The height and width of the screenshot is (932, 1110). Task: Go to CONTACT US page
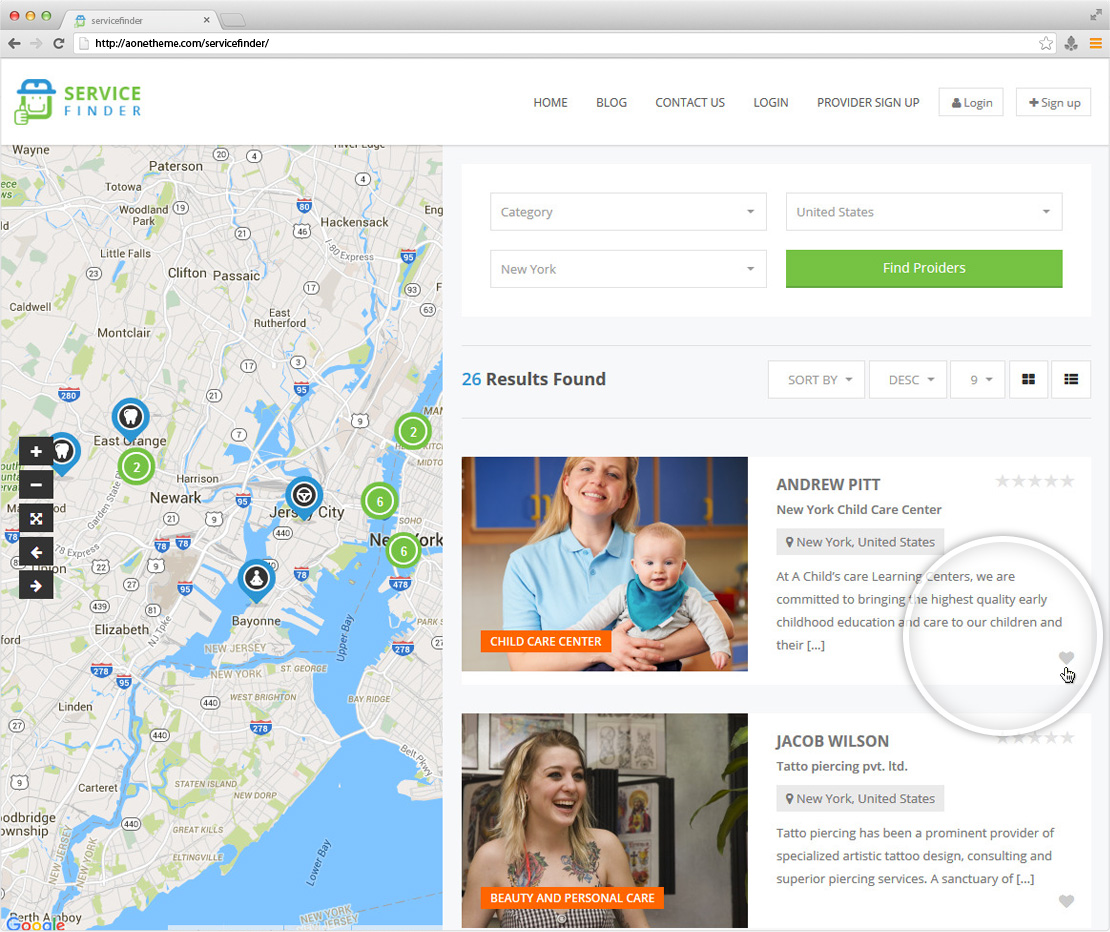click(690, 102)
